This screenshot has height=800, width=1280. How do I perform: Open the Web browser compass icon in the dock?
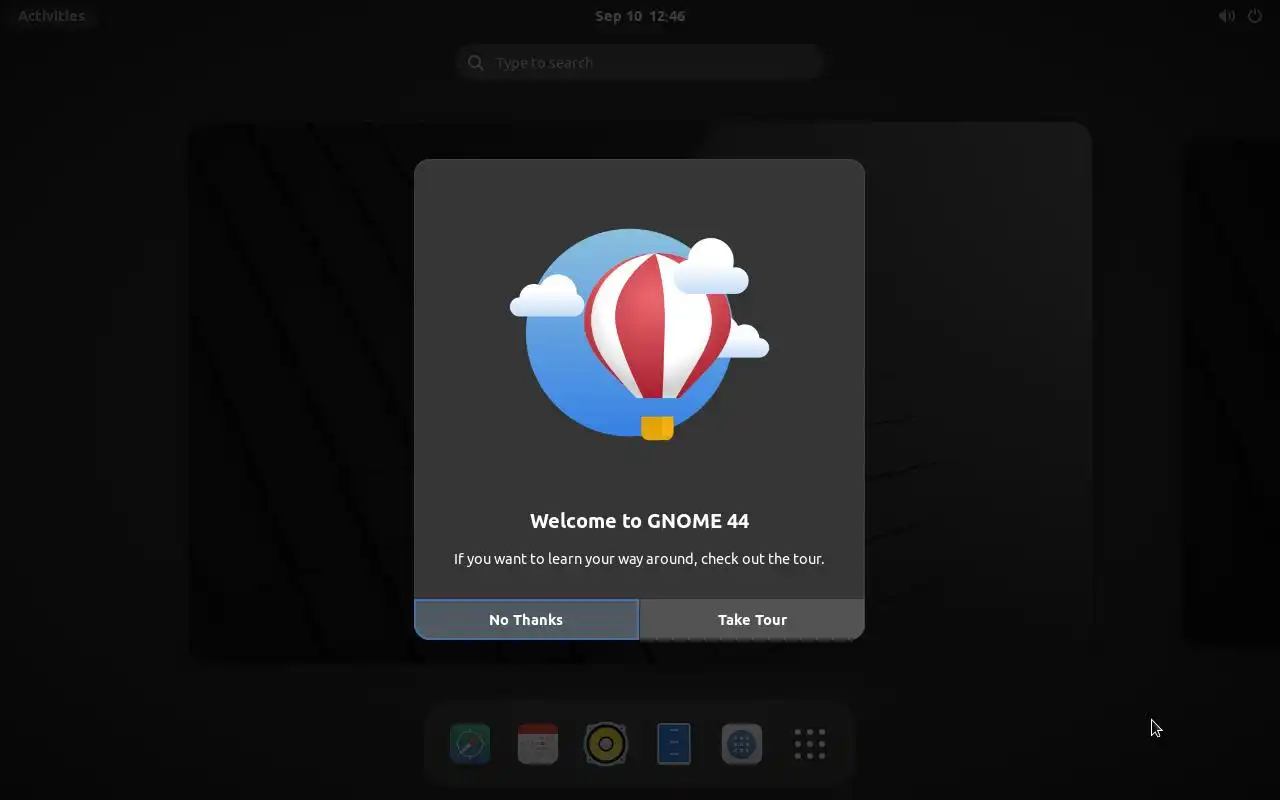(x=470, y=744)
